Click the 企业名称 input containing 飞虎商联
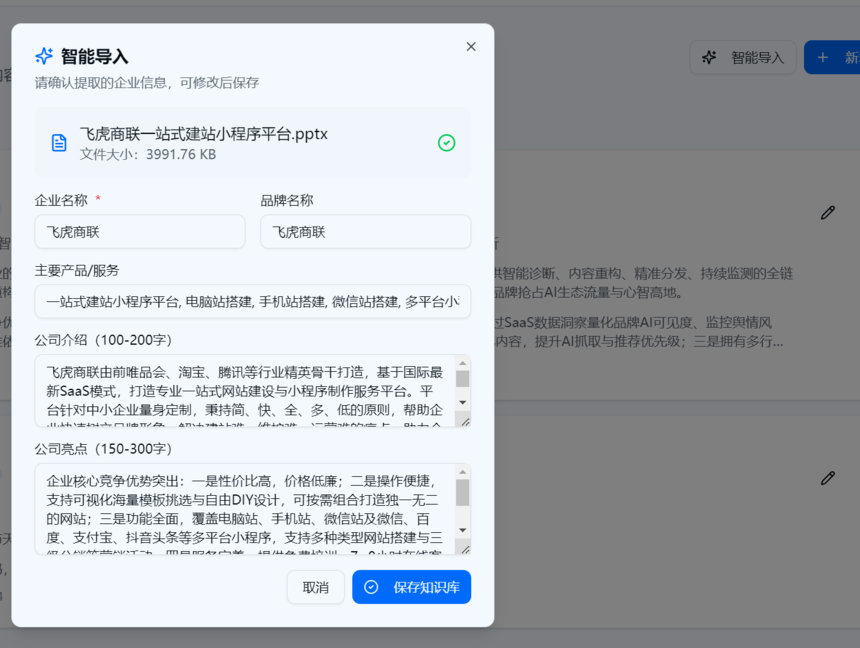860x648 pixels. [140, 231]
